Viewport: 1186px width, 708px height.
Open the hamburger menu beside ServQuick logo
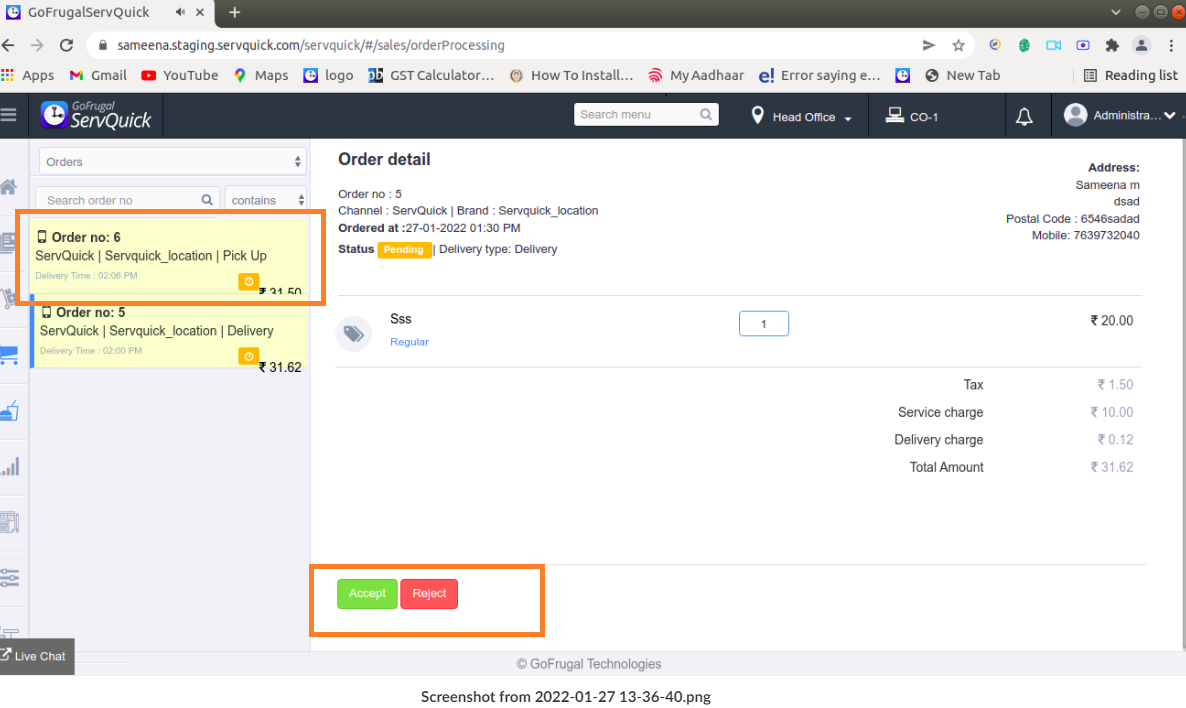click(x=8, y=115)
